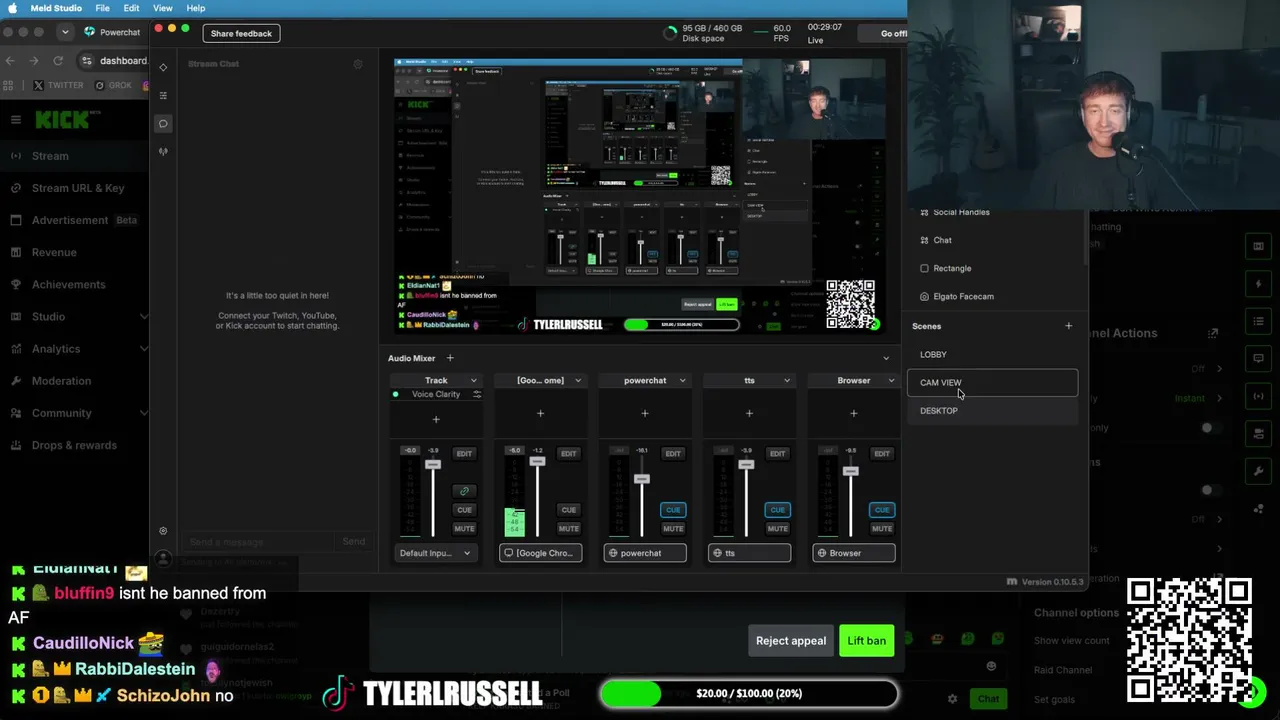Click Reject appeal
This screenshot has width=1280, height=720.
tap(791, 641)
